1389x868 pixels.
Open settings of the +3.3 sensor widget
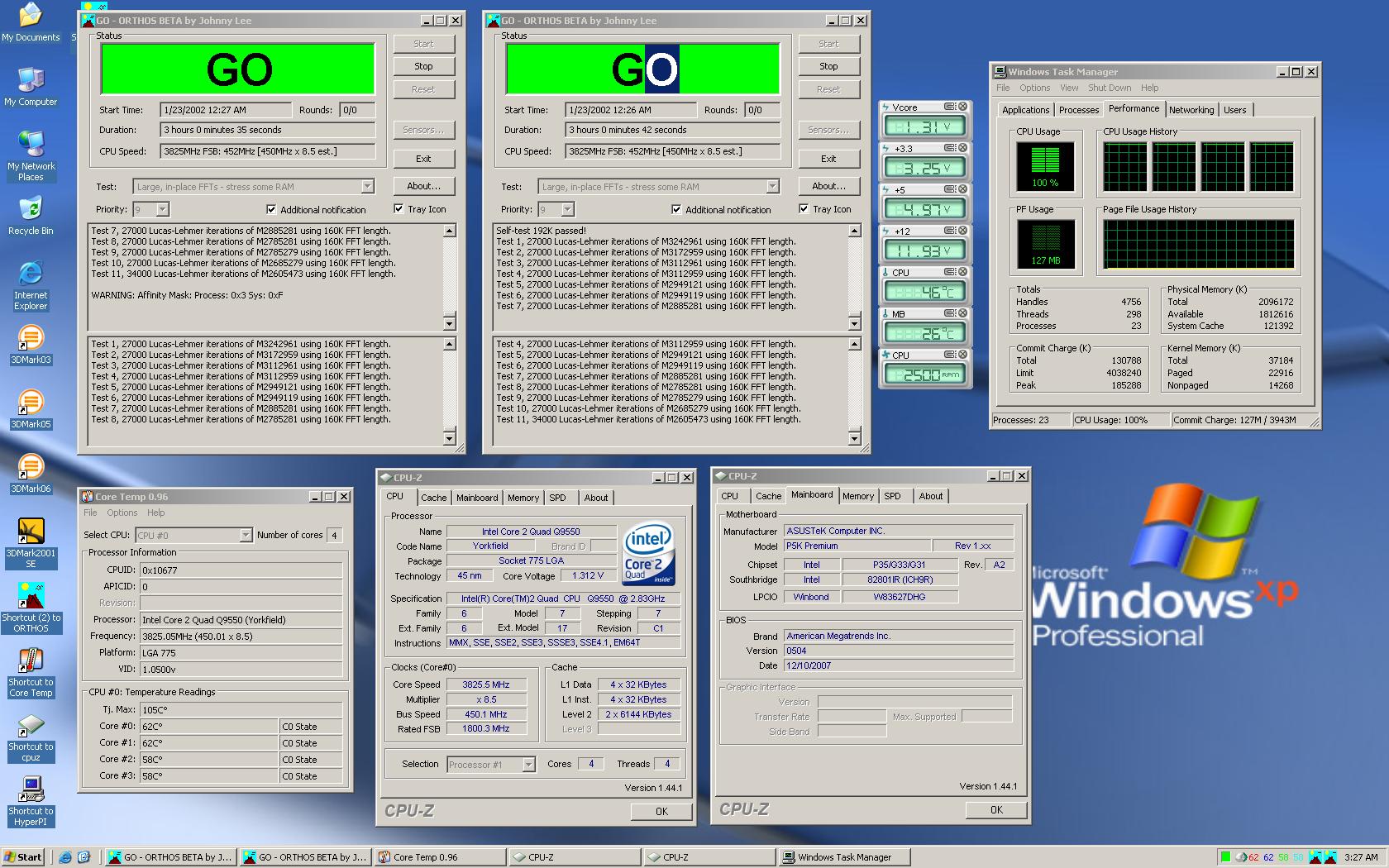tap(950, 148)
